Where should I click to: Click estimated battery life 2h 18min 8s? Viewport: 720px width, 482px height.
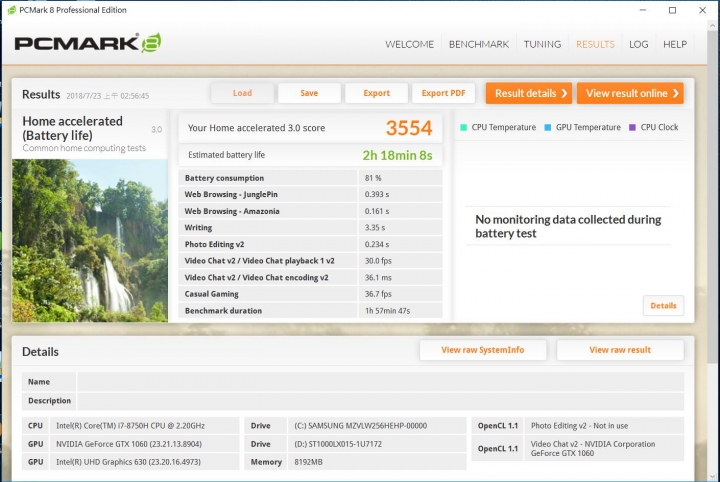pyautogui.click(x=397, y=155)
